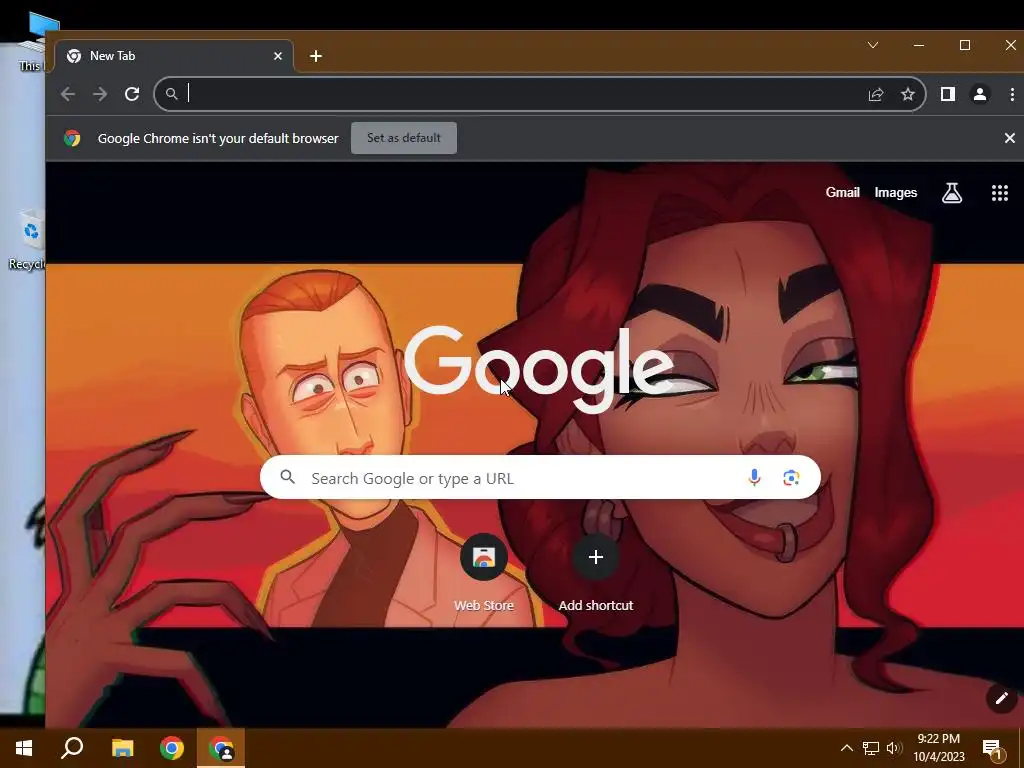
Task: Open the Google apps grid
Action: click(x=1000, y=193)
